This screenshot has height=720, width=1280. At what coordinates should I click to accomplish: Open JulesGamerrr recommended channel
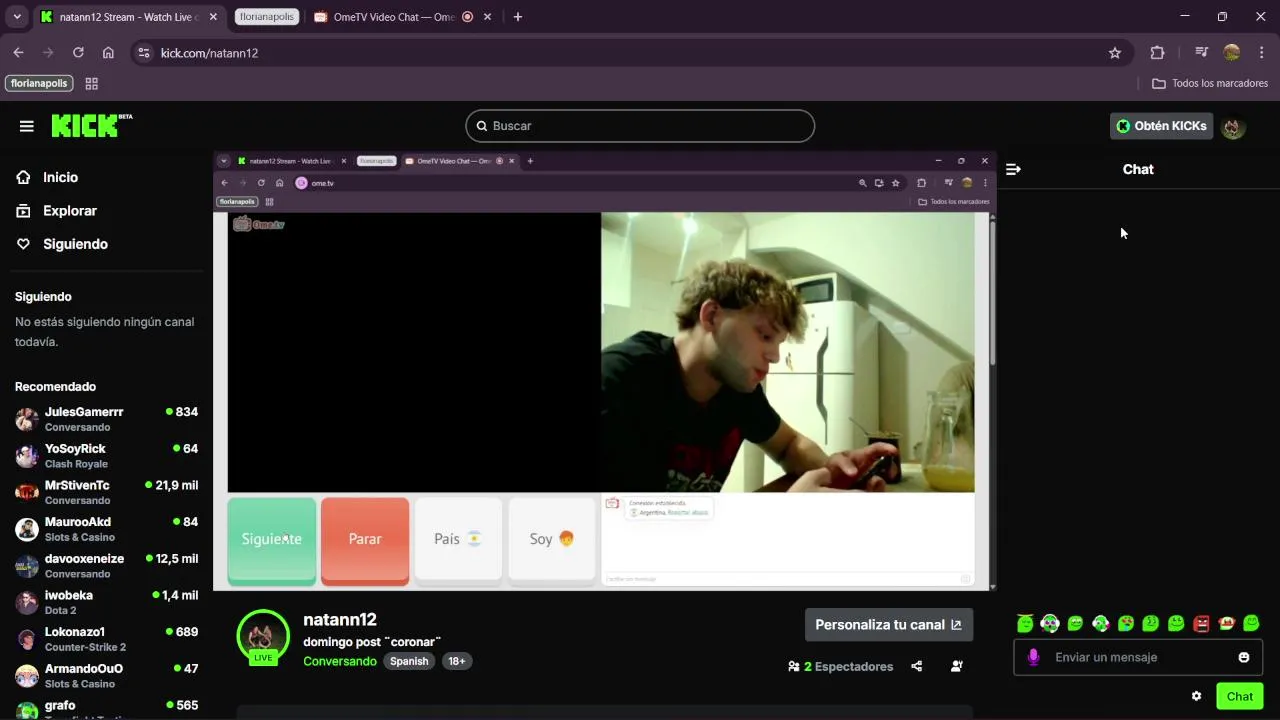click(106, 419)
